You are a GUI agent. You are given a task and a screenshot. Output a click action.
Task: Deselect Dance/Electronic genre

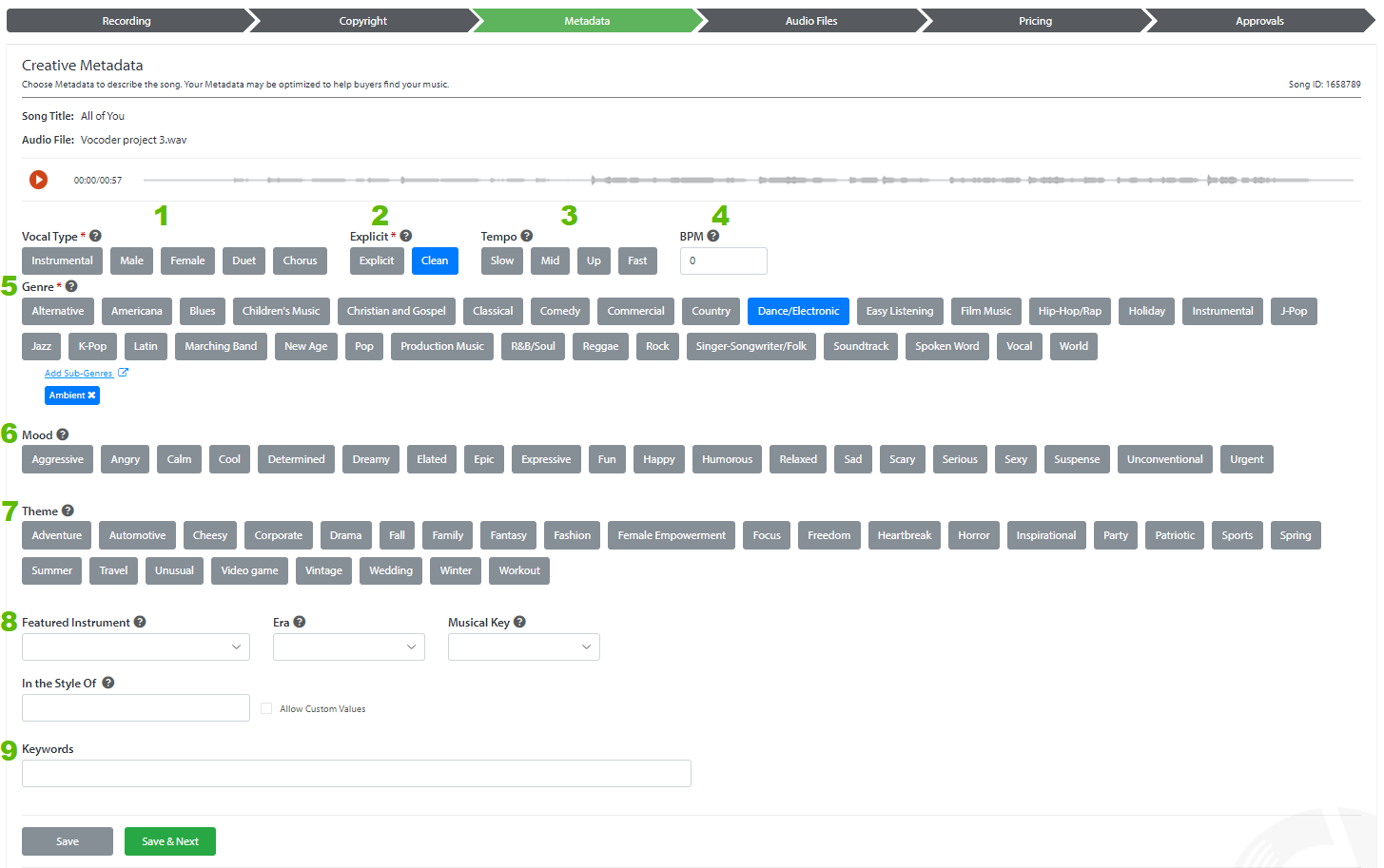798,311
